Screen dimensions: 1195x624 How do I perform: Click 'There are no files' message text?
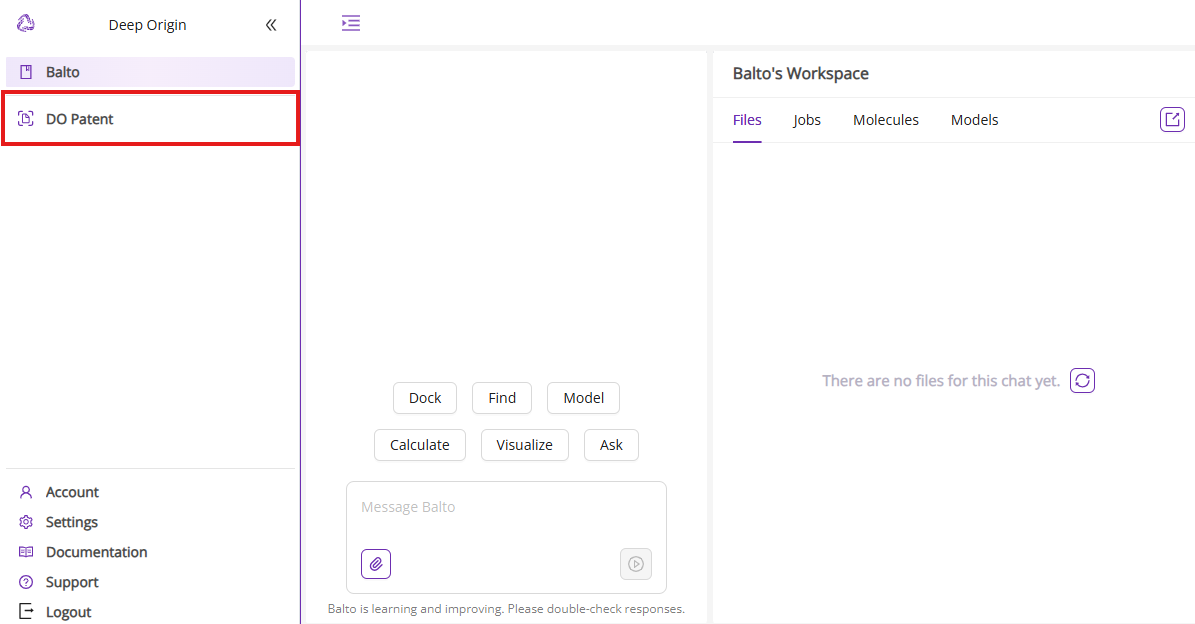[x=940, y=381]
